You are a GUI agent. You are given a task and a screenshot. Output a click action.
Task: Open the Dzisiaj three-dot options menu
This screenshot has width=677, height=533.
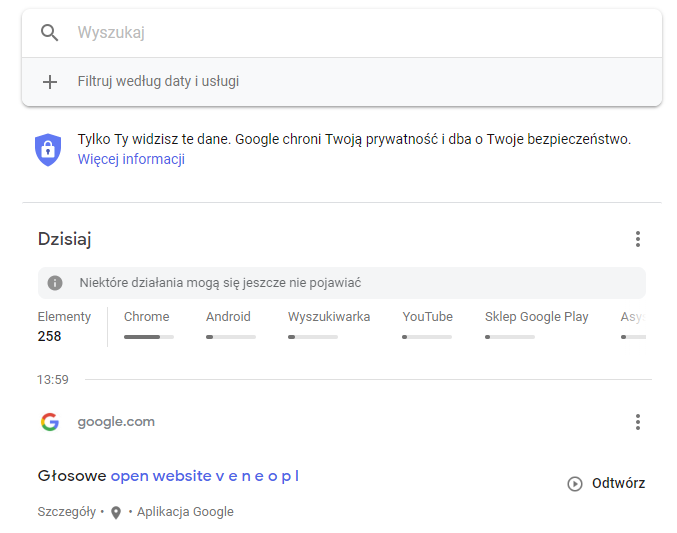[x=637, y=239]
